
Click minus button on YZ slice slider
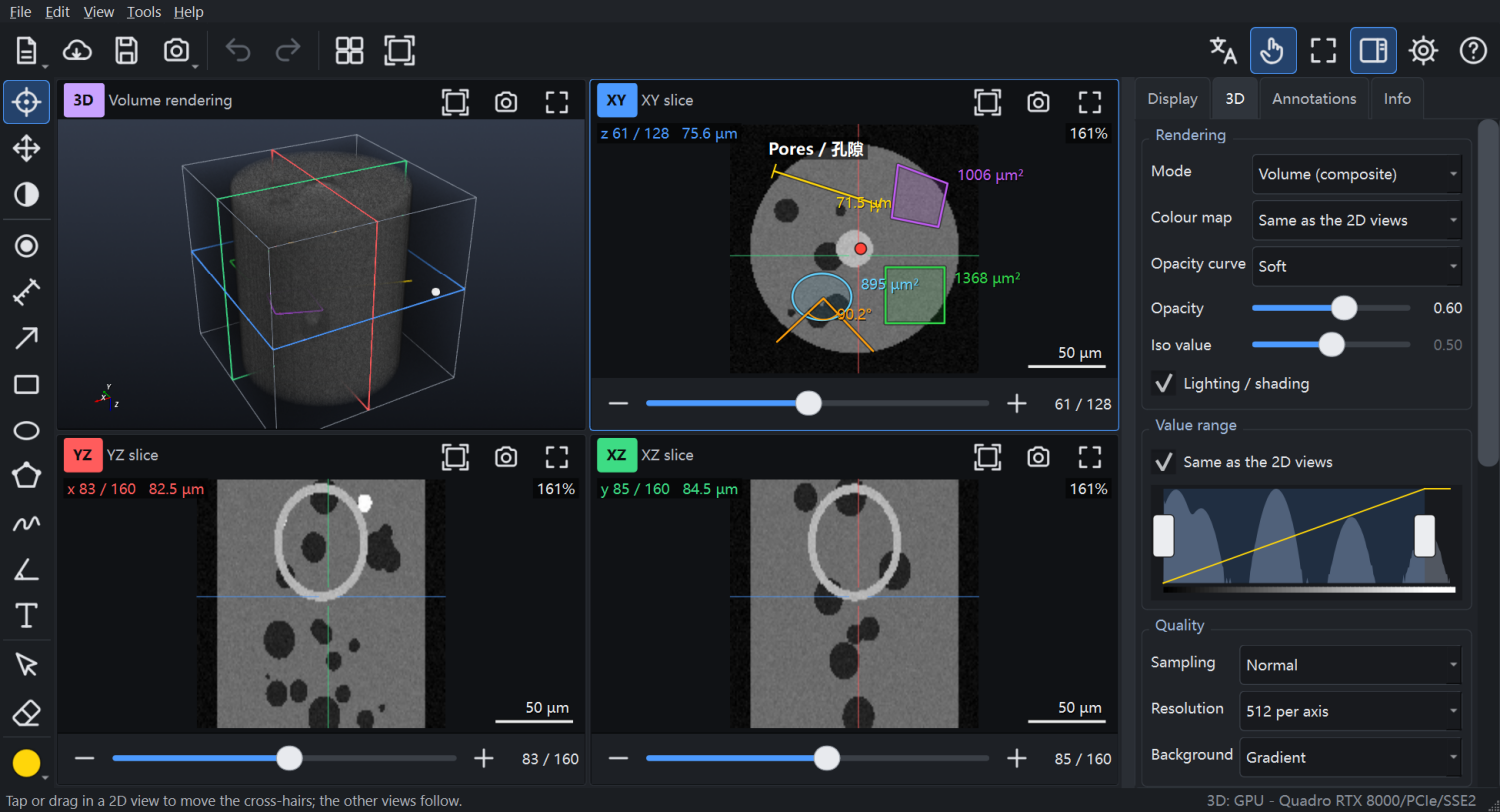pyautogui.click(x=84, y=758)
